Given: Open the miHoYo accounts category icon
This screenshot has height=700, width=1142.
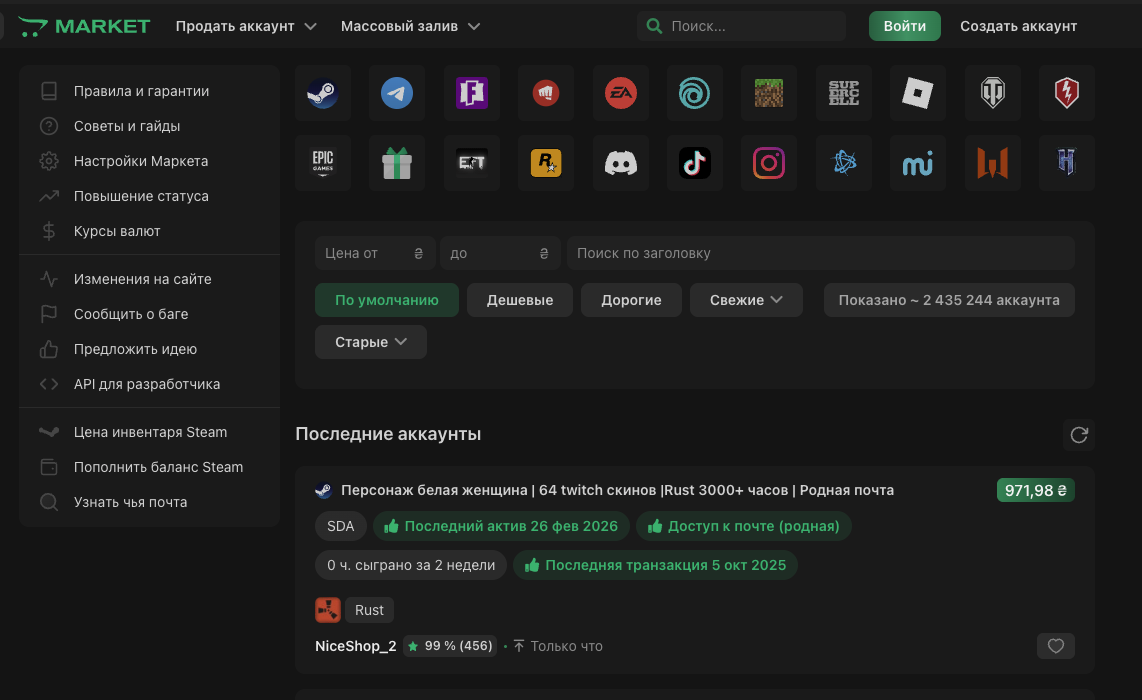Looking at the screenshot, I should (x=918, y=162).
